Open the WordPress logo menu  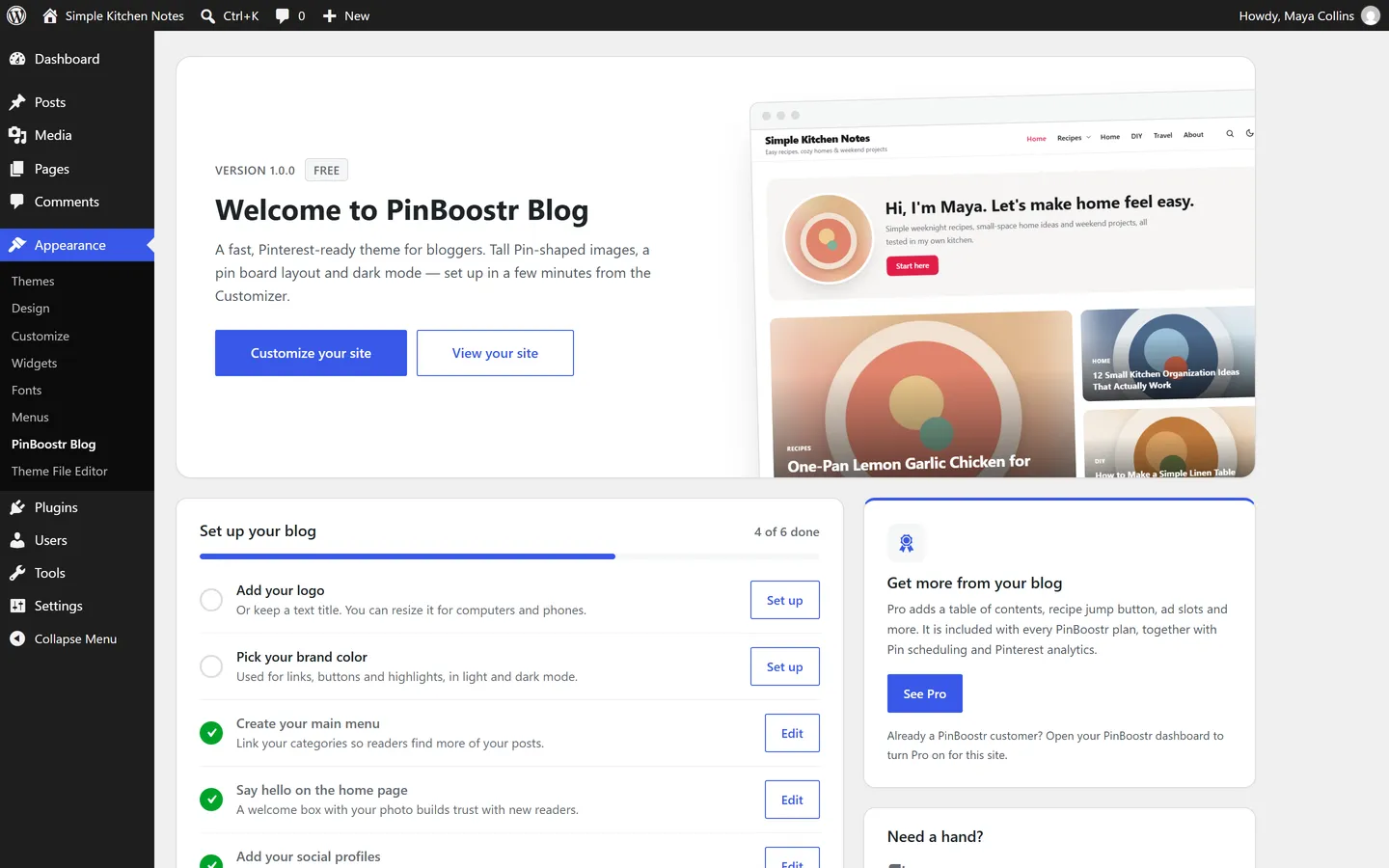[16, 15]
